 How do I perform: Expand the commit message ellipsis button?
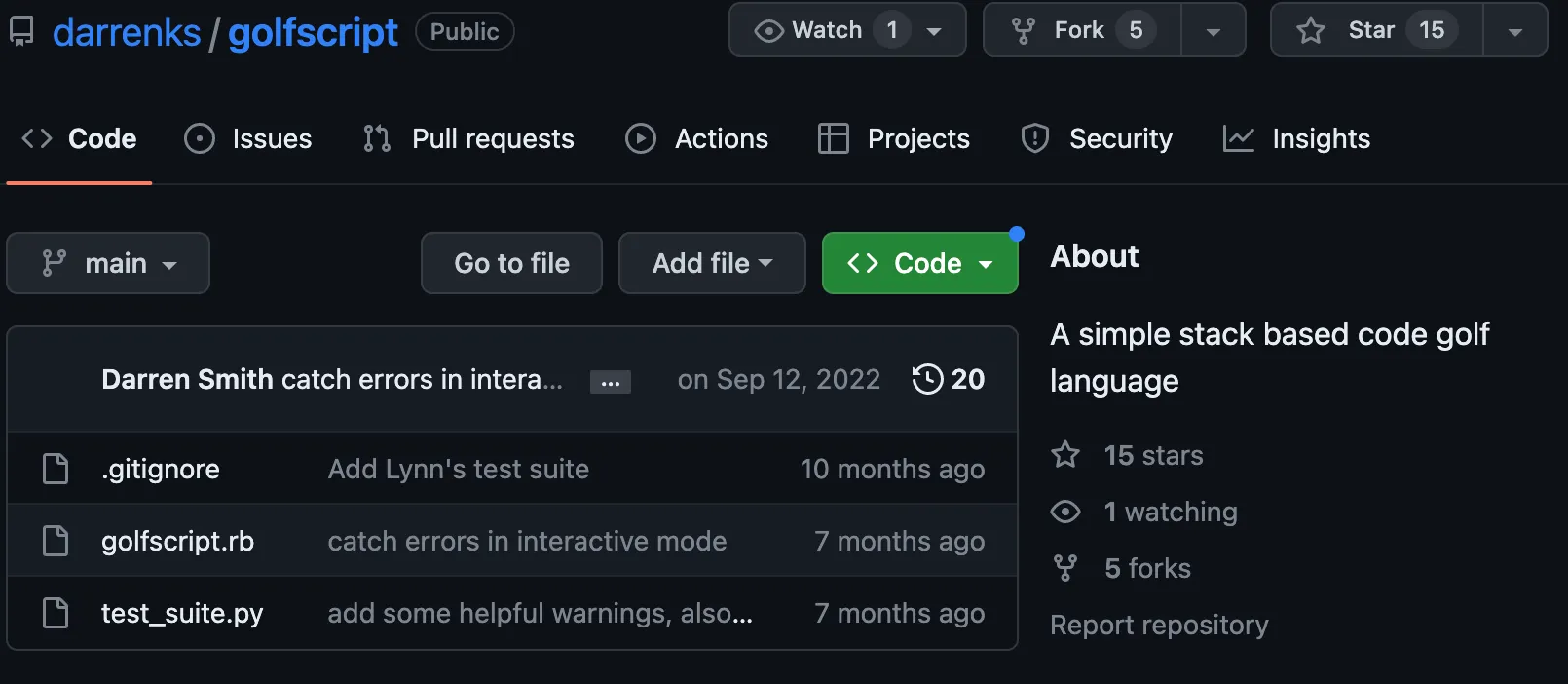(611, 382)
